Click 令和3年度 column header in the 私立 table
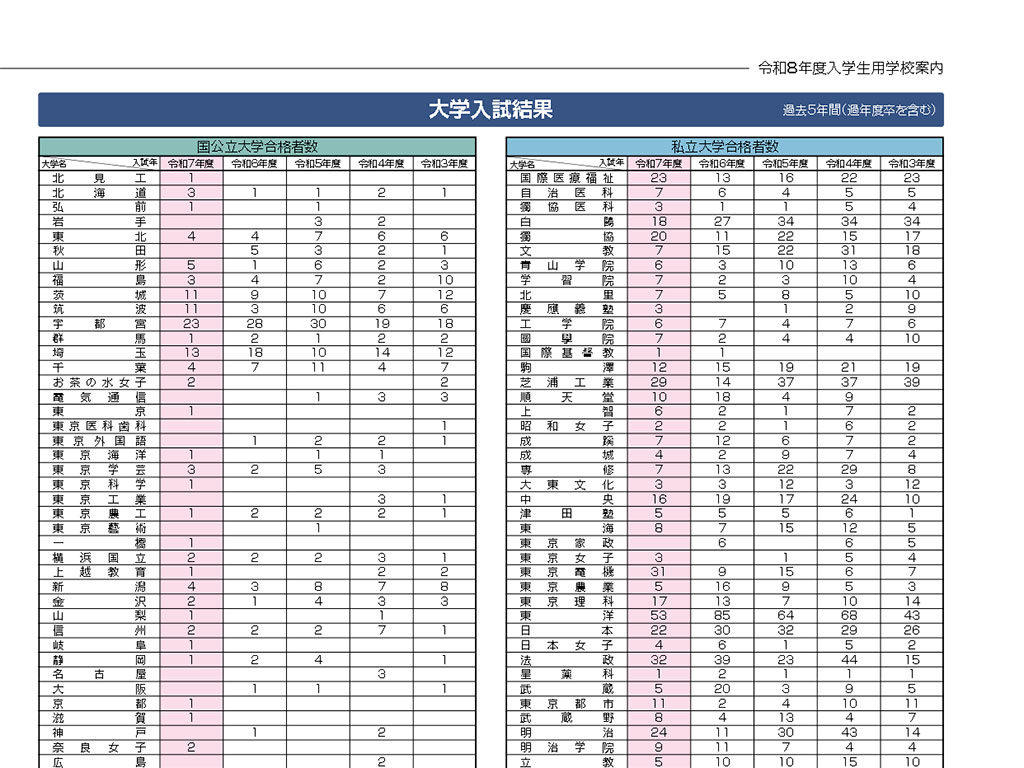The image size is (1024, 768). click(911, 163)
